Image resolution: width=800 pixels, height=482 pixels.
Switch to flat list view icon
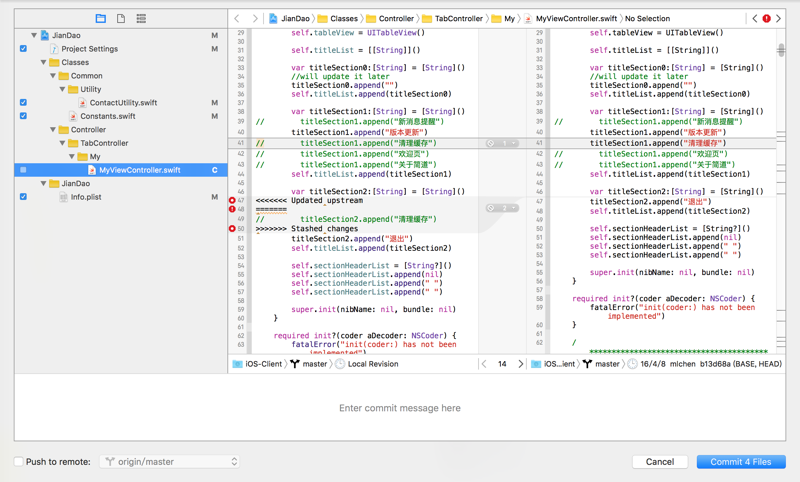(141, 18)
